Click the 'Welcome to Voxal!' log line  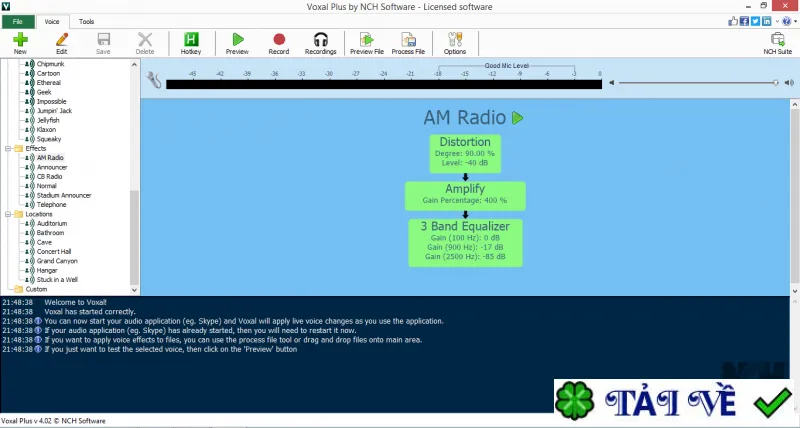(x=76, y=302)
